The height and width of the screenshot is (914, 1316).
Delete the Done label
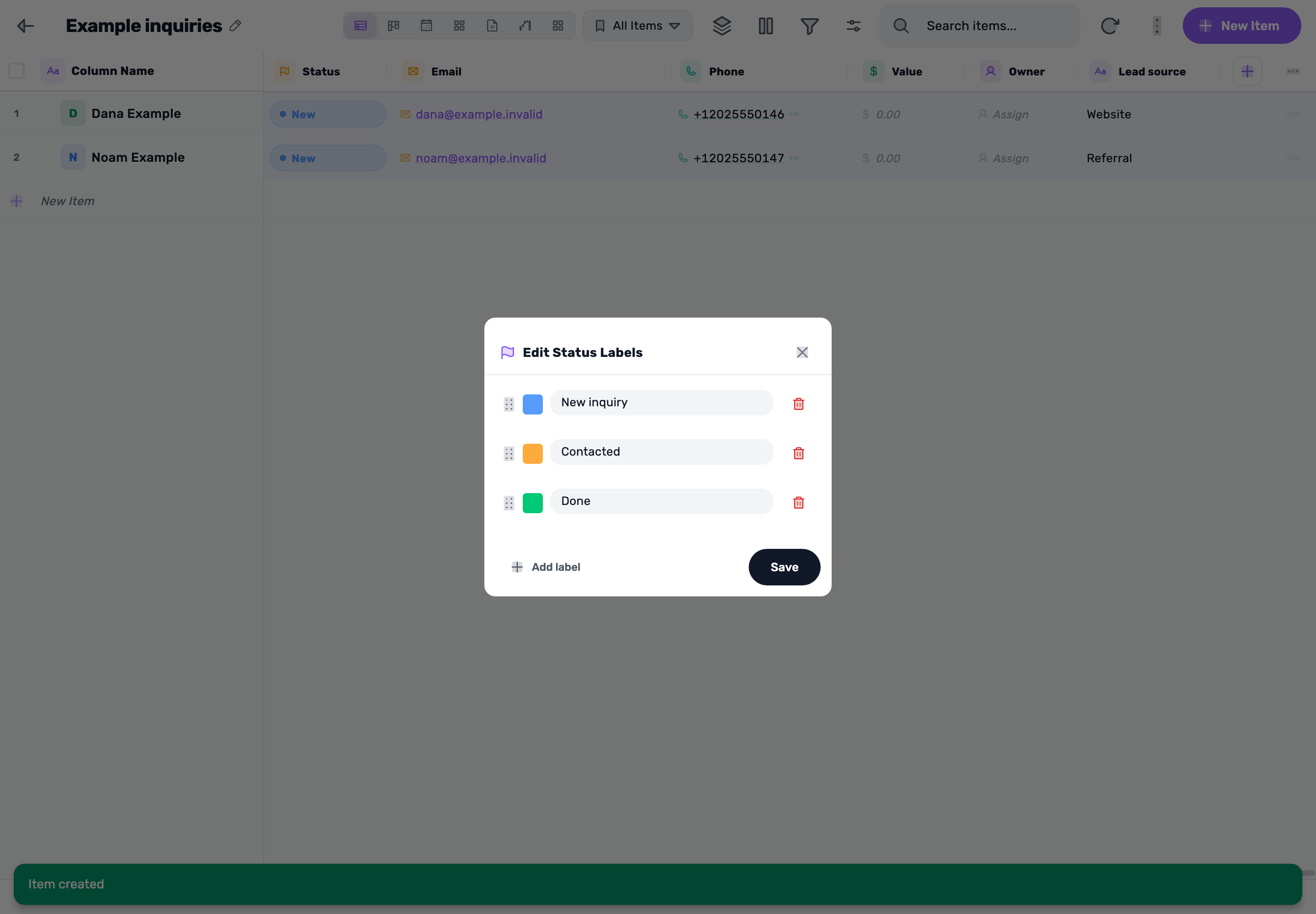[798, 502]
